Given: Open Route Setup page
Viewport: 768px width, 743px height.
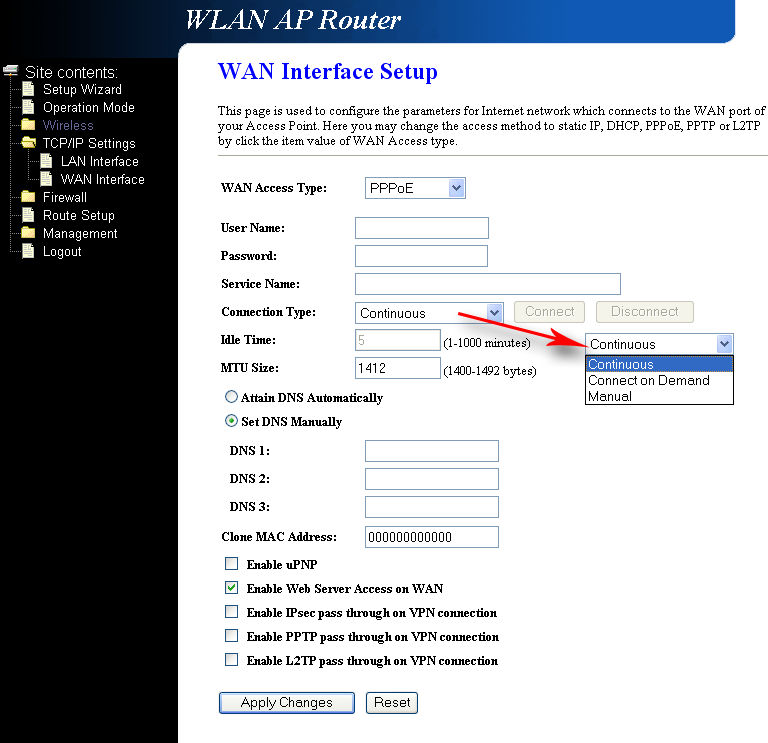Looking at the screenshot, I should pyautogui.click(x=78, y=216).
